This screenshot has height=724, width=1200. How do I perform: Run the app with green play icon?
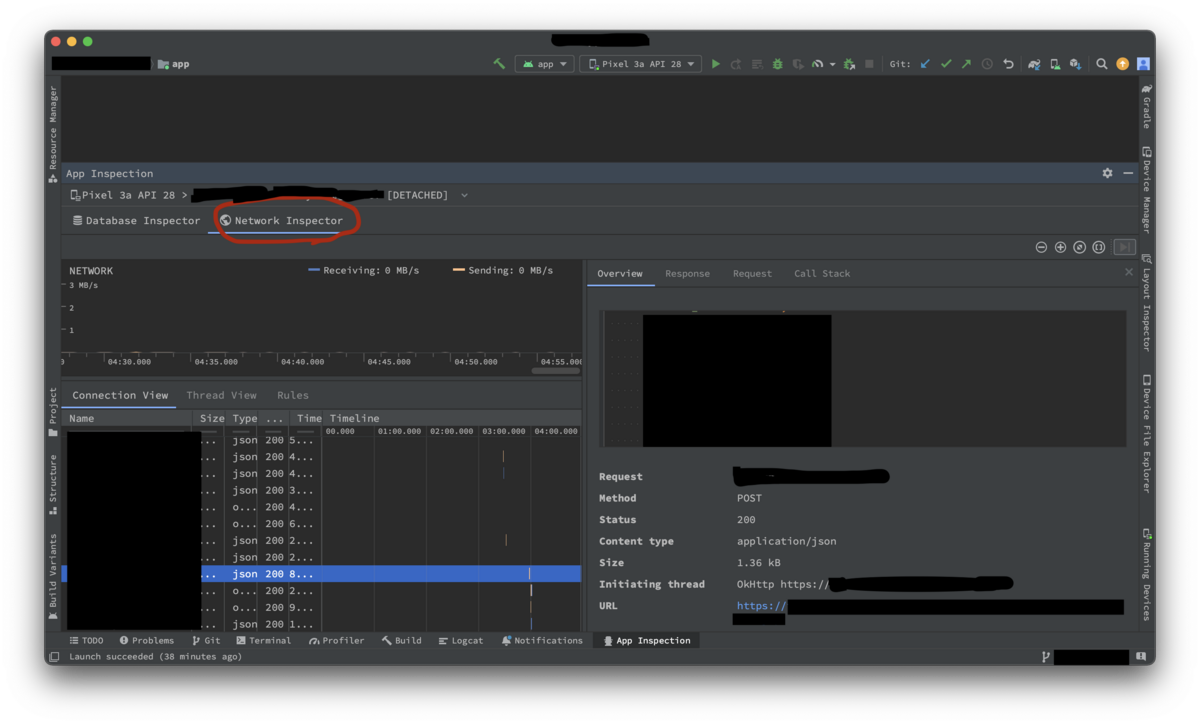tap(715, 64)
